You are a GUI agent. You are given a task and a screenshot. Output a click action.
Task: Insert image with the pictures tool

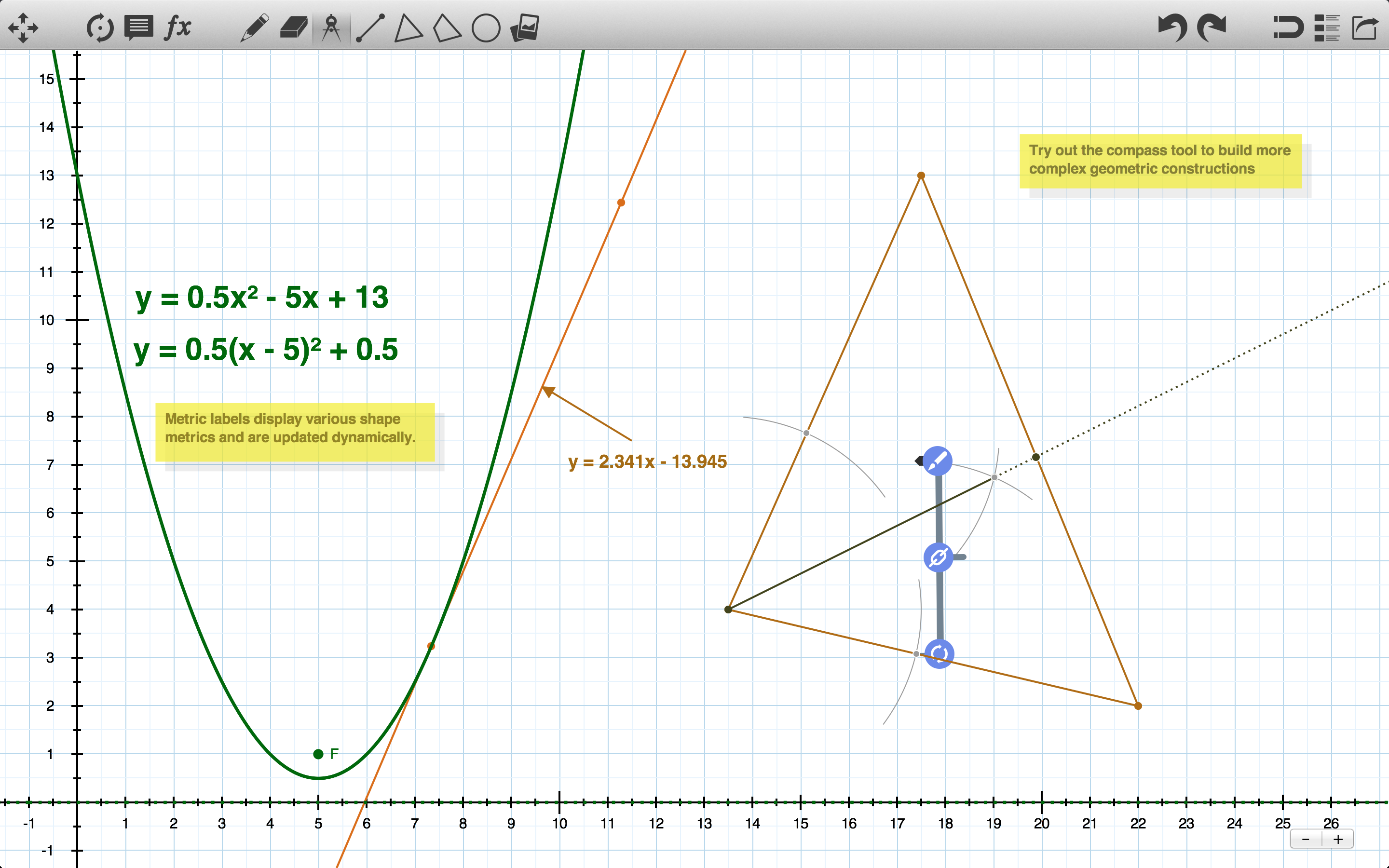point(525,27)
